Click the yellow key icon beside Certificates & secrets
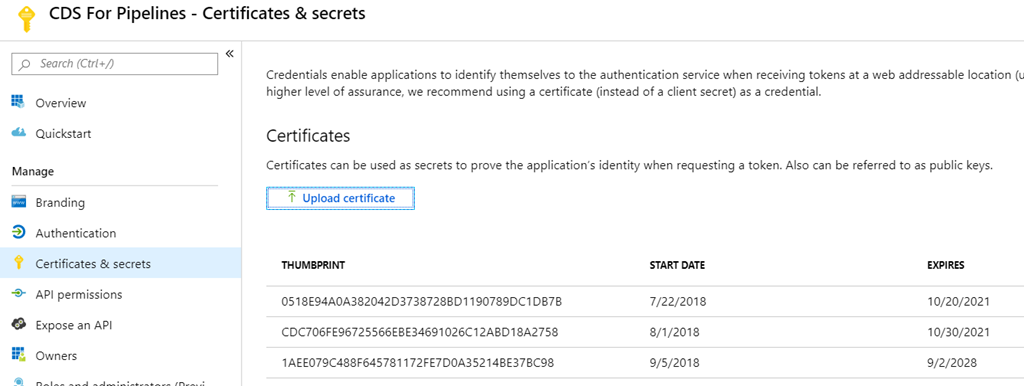The height and width of the screenshot is (386, 1024). point(18,263)
